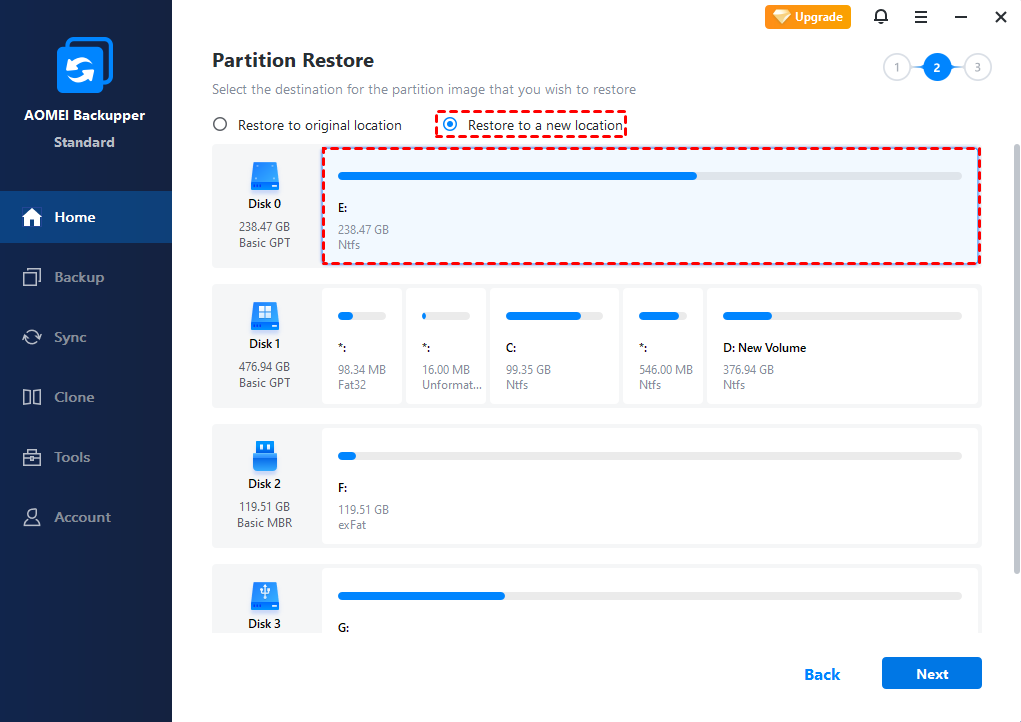1021x722 pixels.
Task: Click the Disk 2 USB stick icon
Action: point(264,456)
